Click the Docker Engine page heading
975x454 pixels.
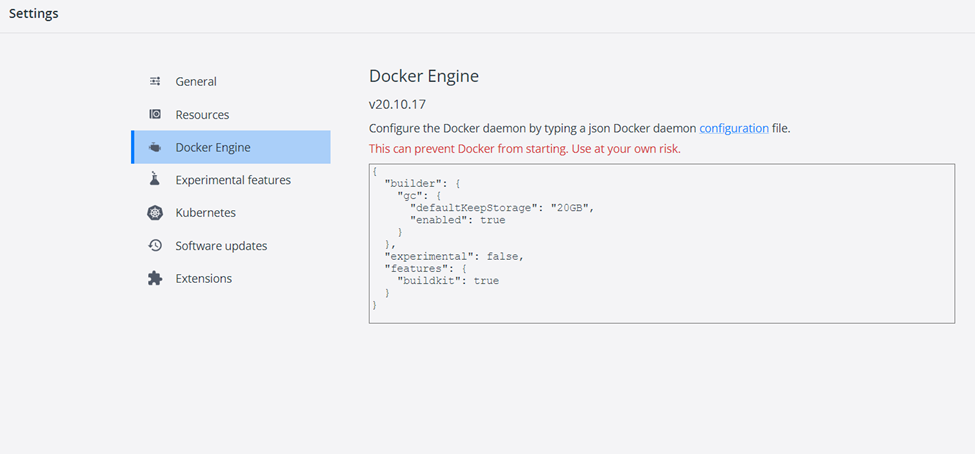[424, 76]
